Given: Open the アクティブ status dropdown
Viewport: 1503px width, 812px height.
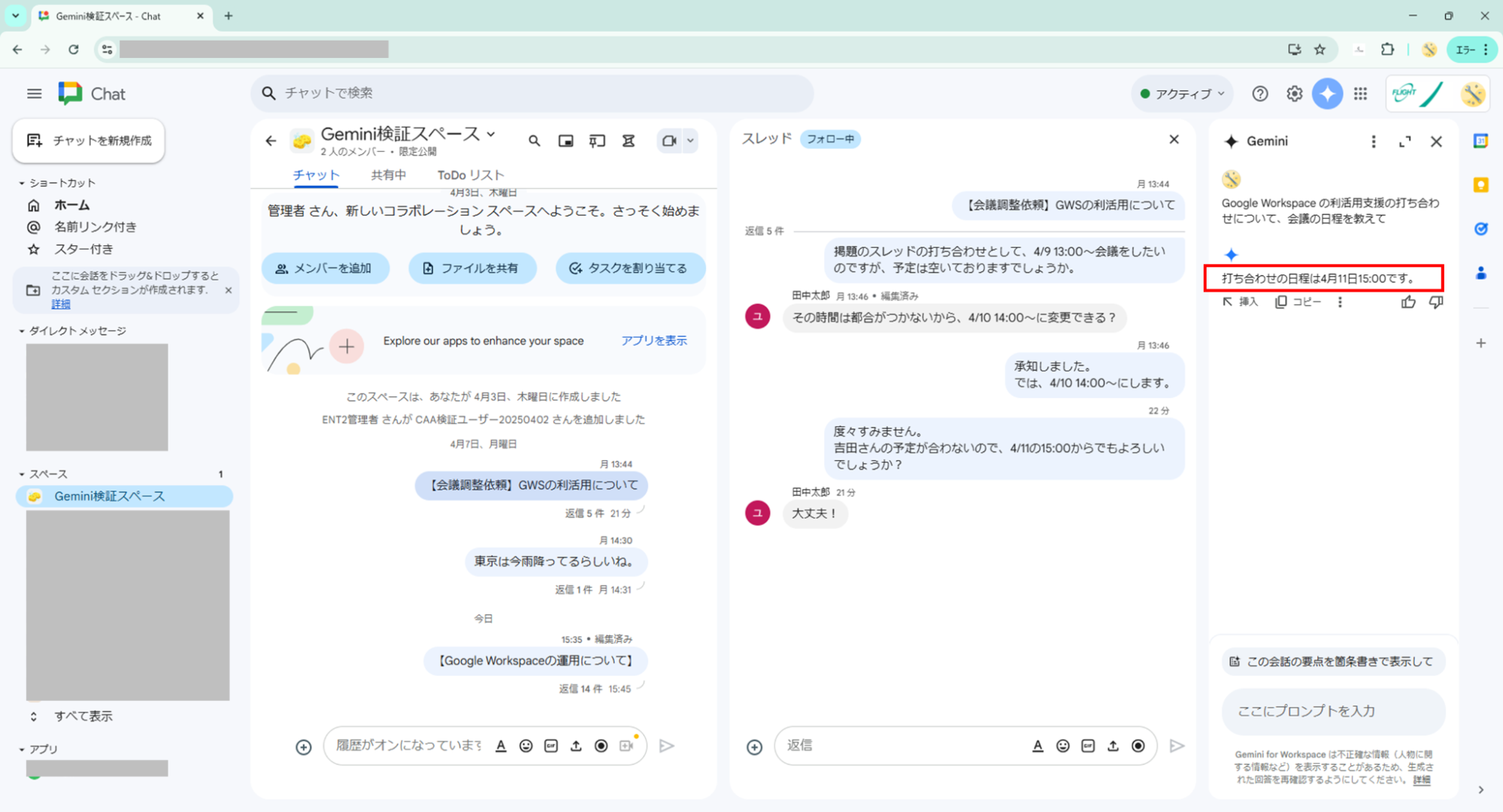Looking at the screenshot, I should click(x=1182, y=94).
